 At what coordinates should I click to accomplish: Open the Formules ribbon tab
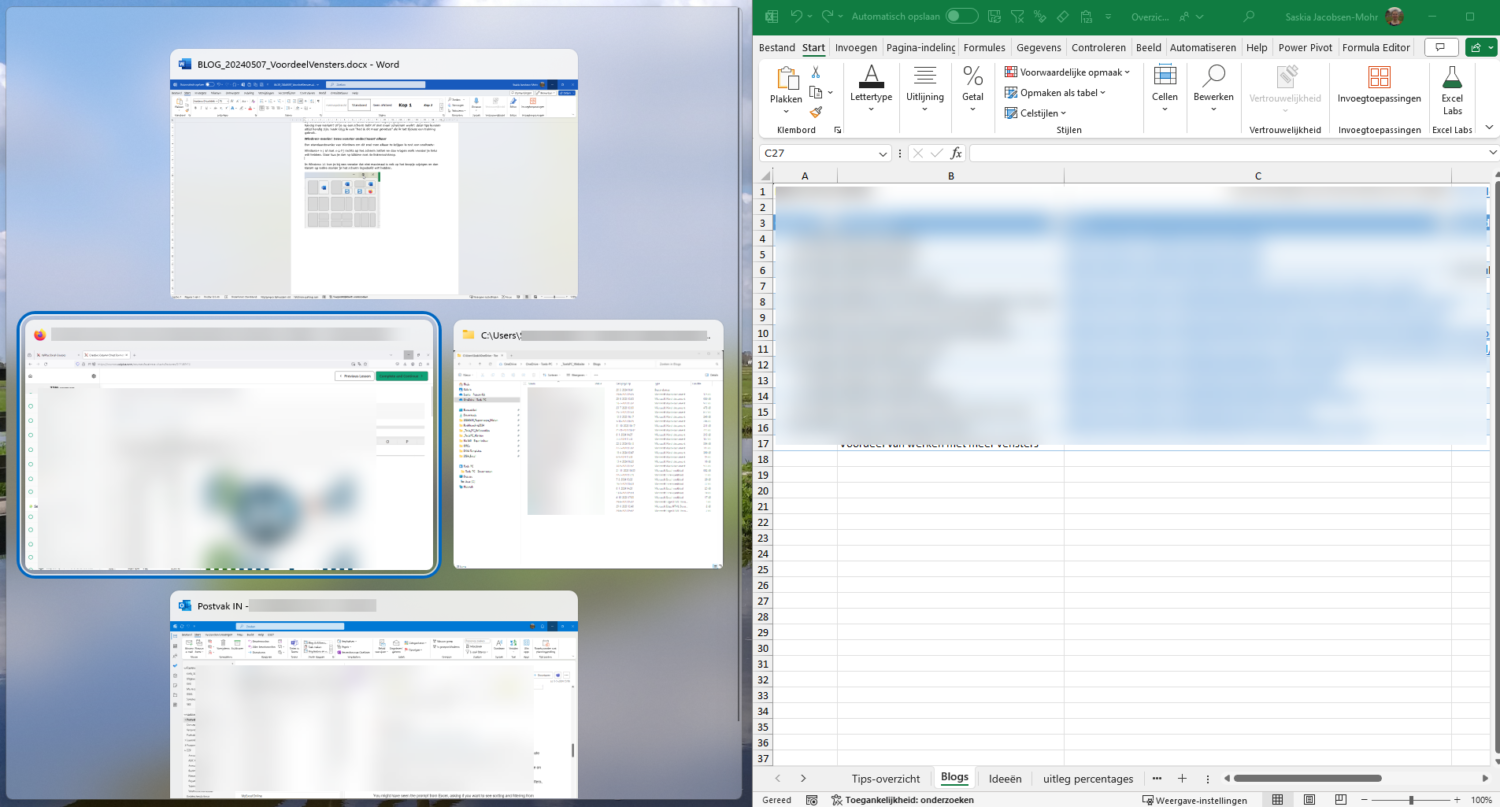984,47
